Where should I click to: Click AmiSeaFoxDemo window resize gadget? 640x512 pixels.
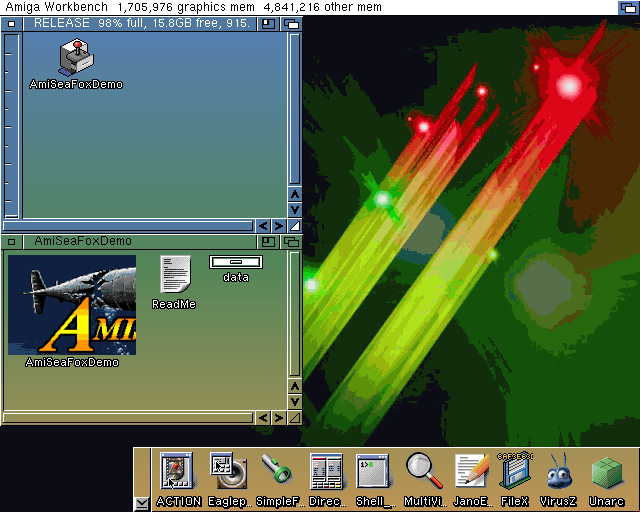[x=295, y=418]
